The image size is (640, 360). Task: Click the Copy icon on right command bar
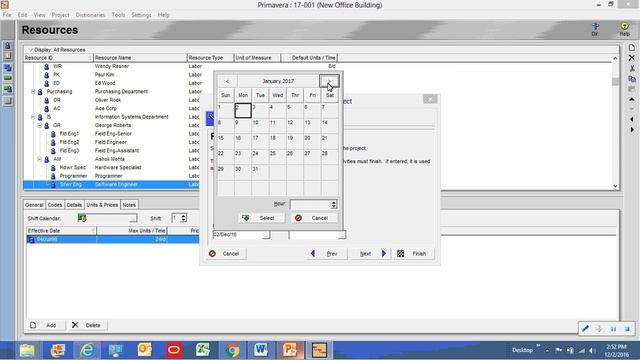tap(632, 79)
